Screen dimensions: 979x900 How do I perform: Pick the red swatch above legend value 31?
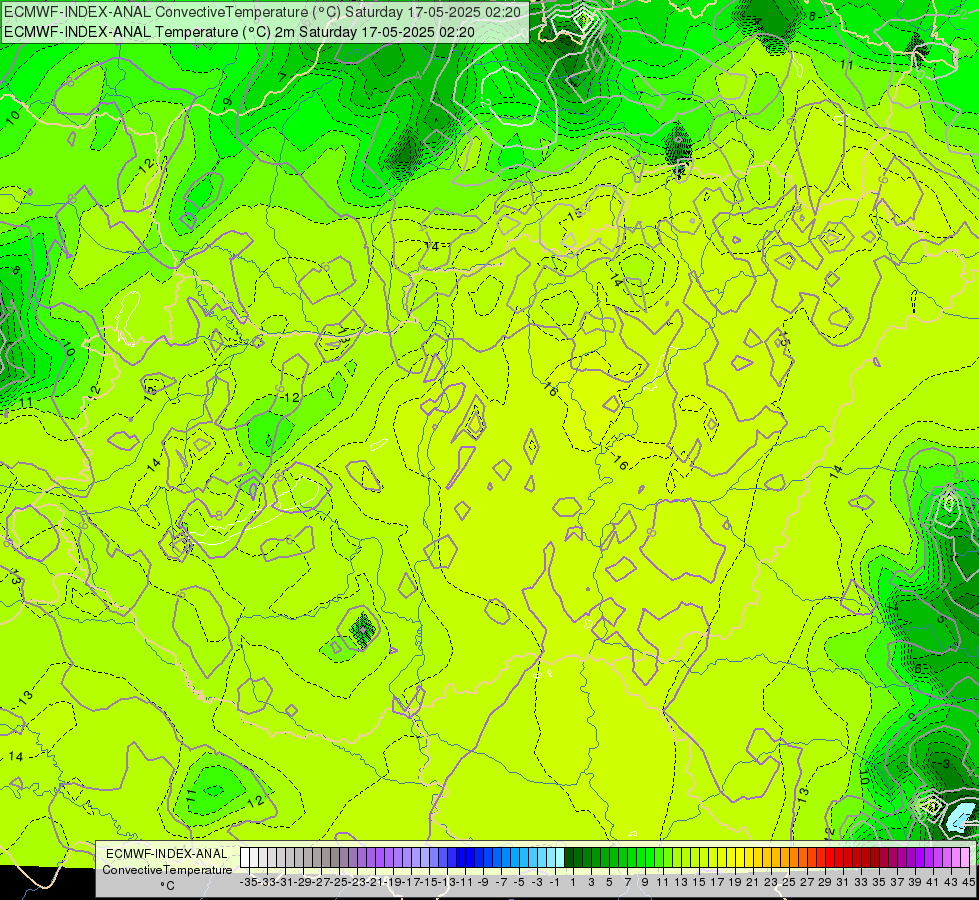[839, 858]
